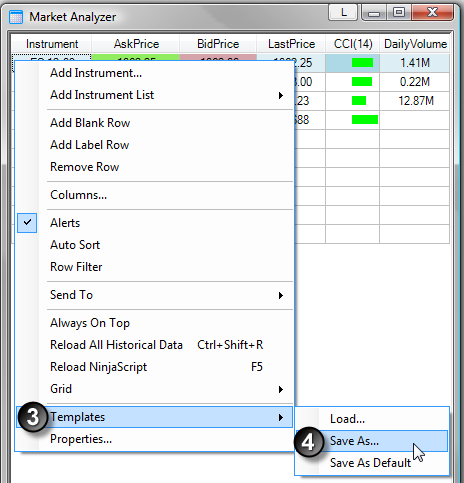This screenshot has width=464, height=483.
Task: Choose Save As Default template
Action: pyautogui.click(x=372, y=463)
